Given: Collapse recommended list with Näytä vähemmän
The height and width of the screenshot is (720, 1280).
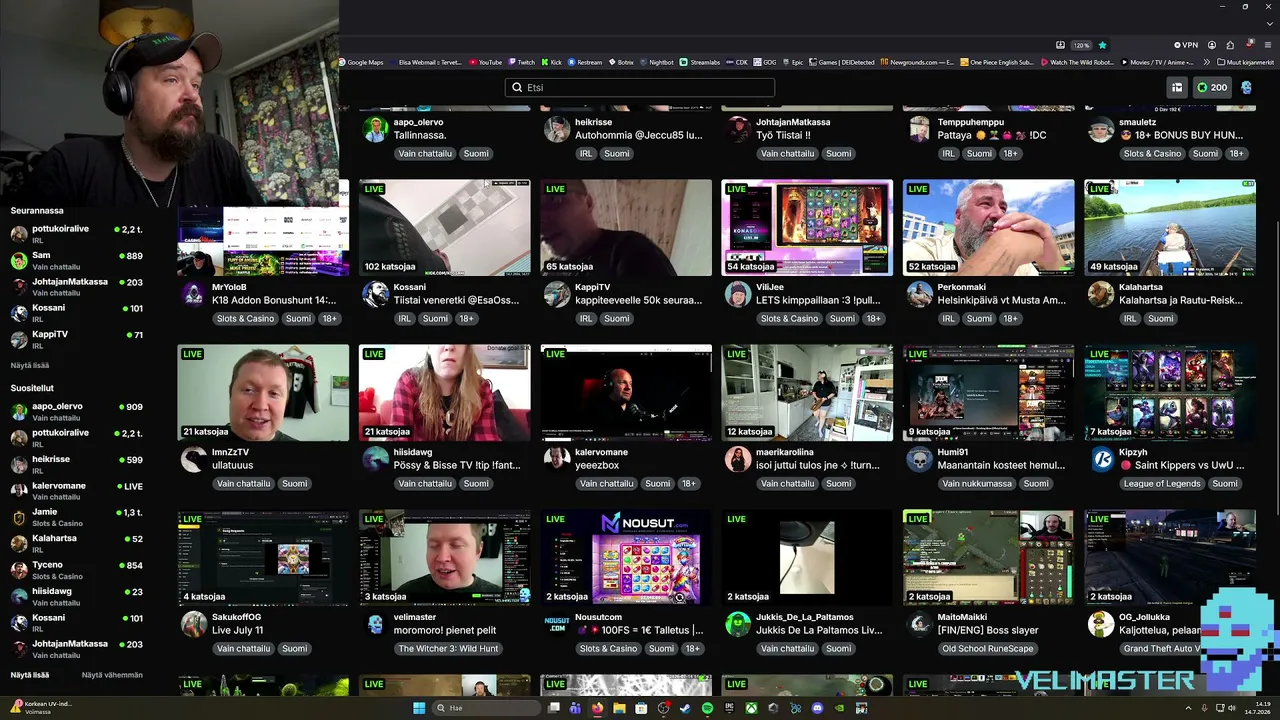Looking at the screenshot, I should [112, 675].
